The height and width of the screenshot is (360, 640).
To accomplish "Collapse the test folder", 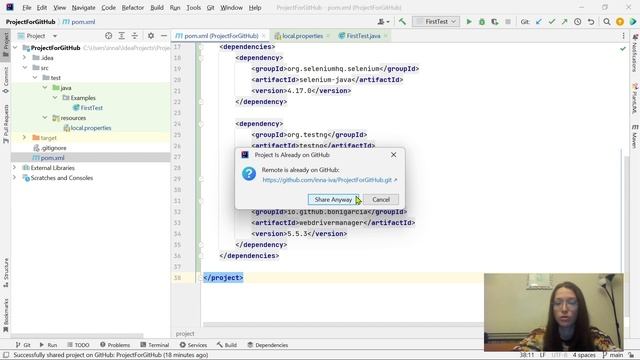I will tap(35, 78).
